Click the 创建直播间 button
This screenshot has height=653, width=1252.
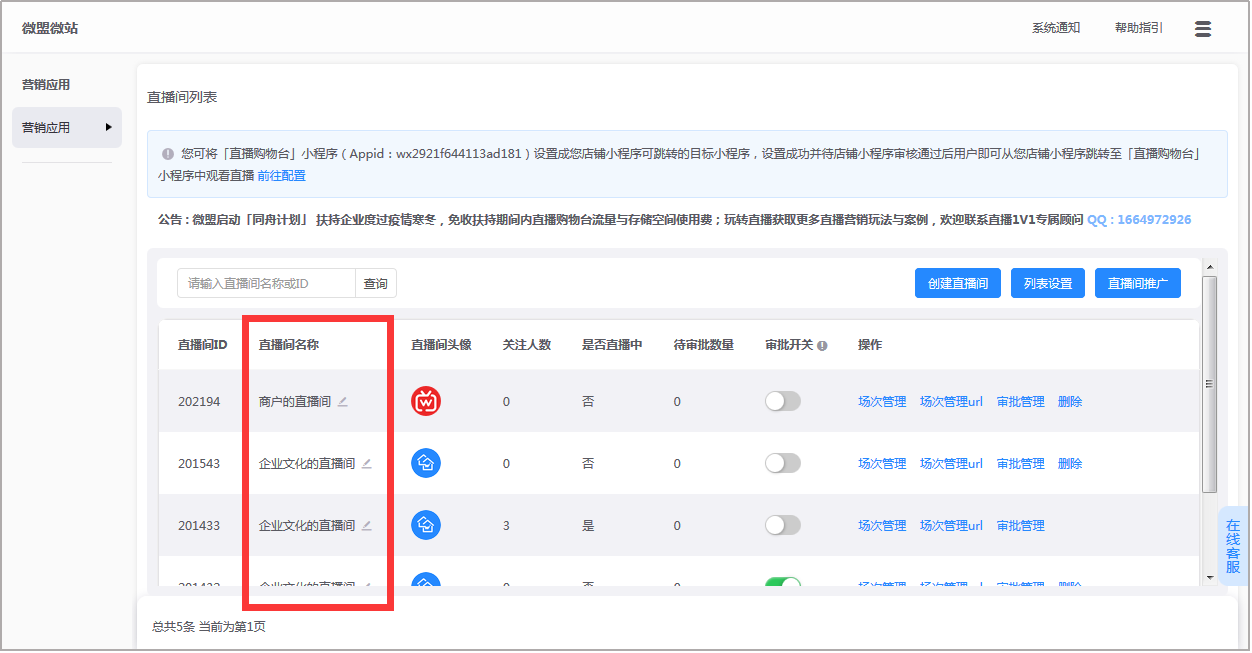click(x=957, y=284)
